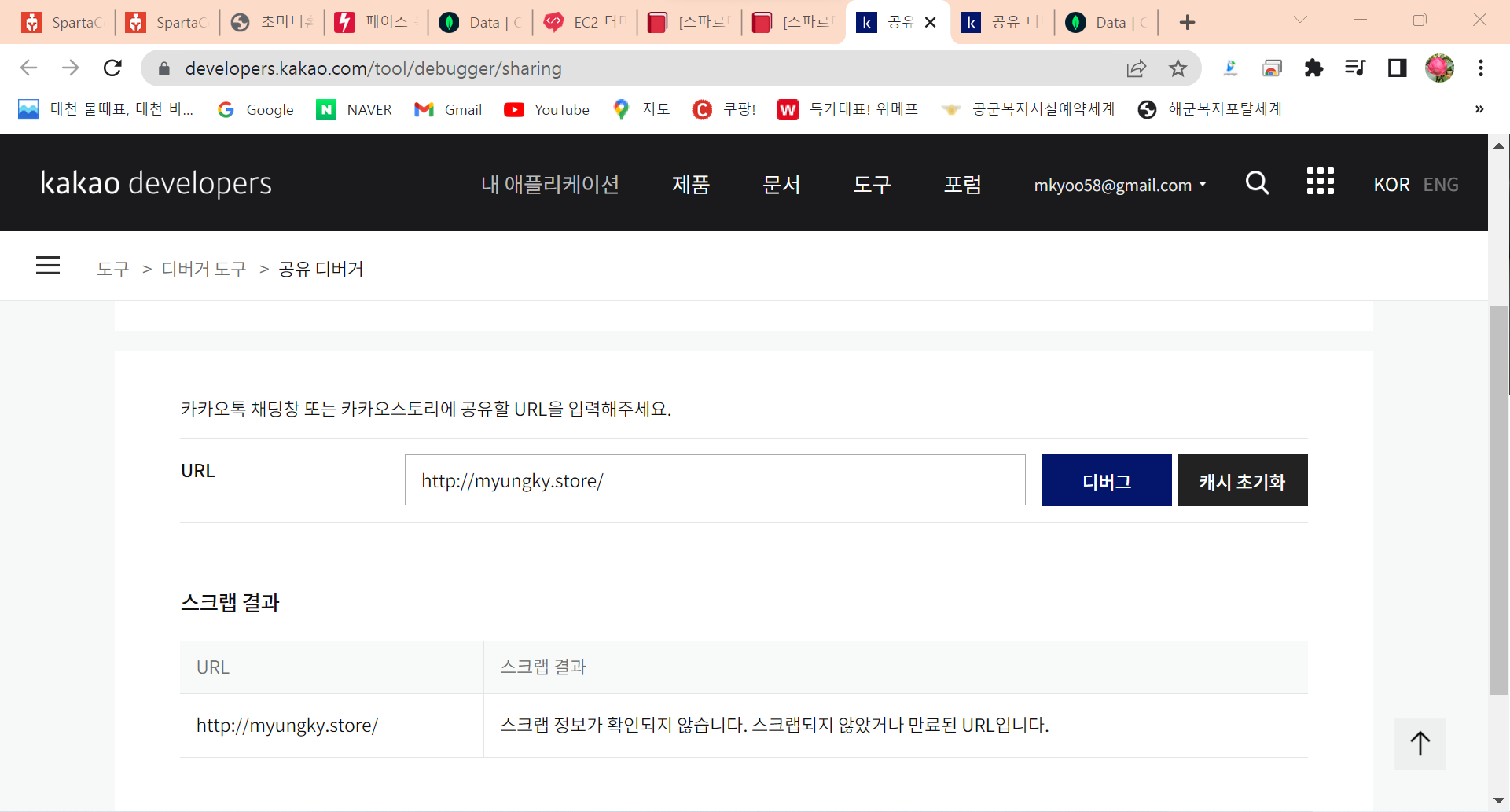Open the Extensions puzzle icon
This screenshot has height=812, width=1510.
click(1313, 68)
